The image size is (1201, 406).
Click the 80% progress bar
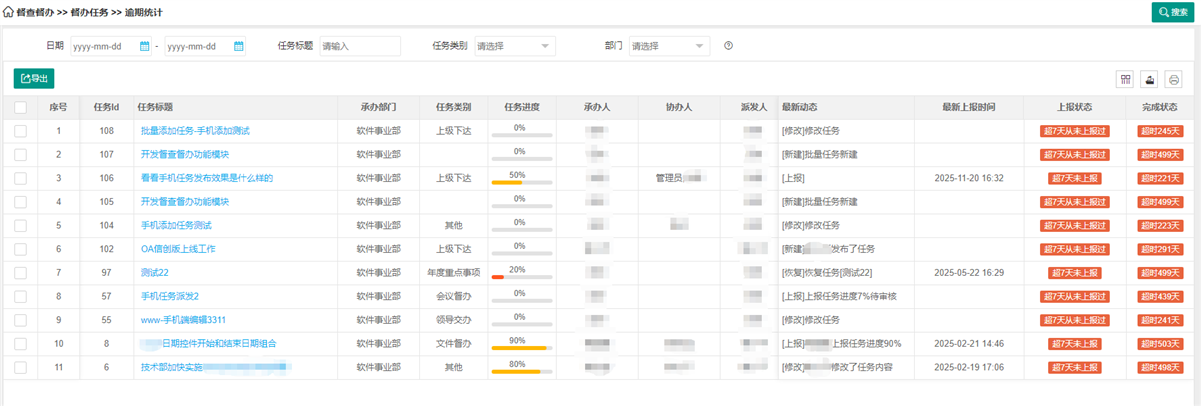click(x=520, y=372)
